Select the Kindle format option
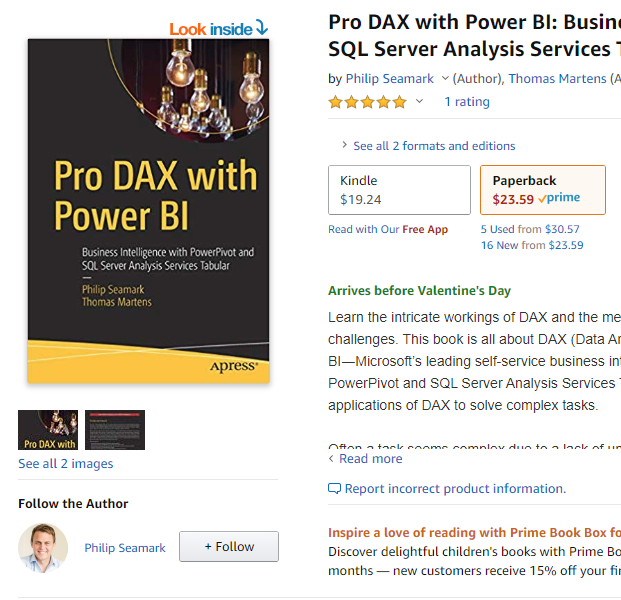Image resolution: width=621 pixels, height=600 pixels. coord(399,190)
